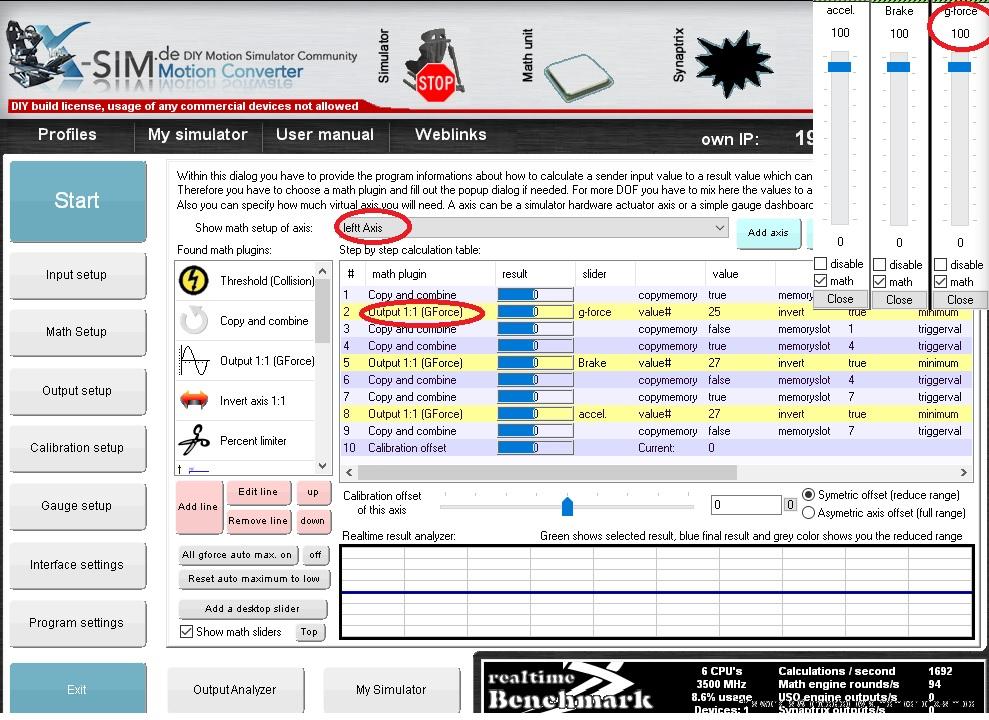Select the Copy and combine plugin icon
The image size is (989, 720).
(194, 321)
